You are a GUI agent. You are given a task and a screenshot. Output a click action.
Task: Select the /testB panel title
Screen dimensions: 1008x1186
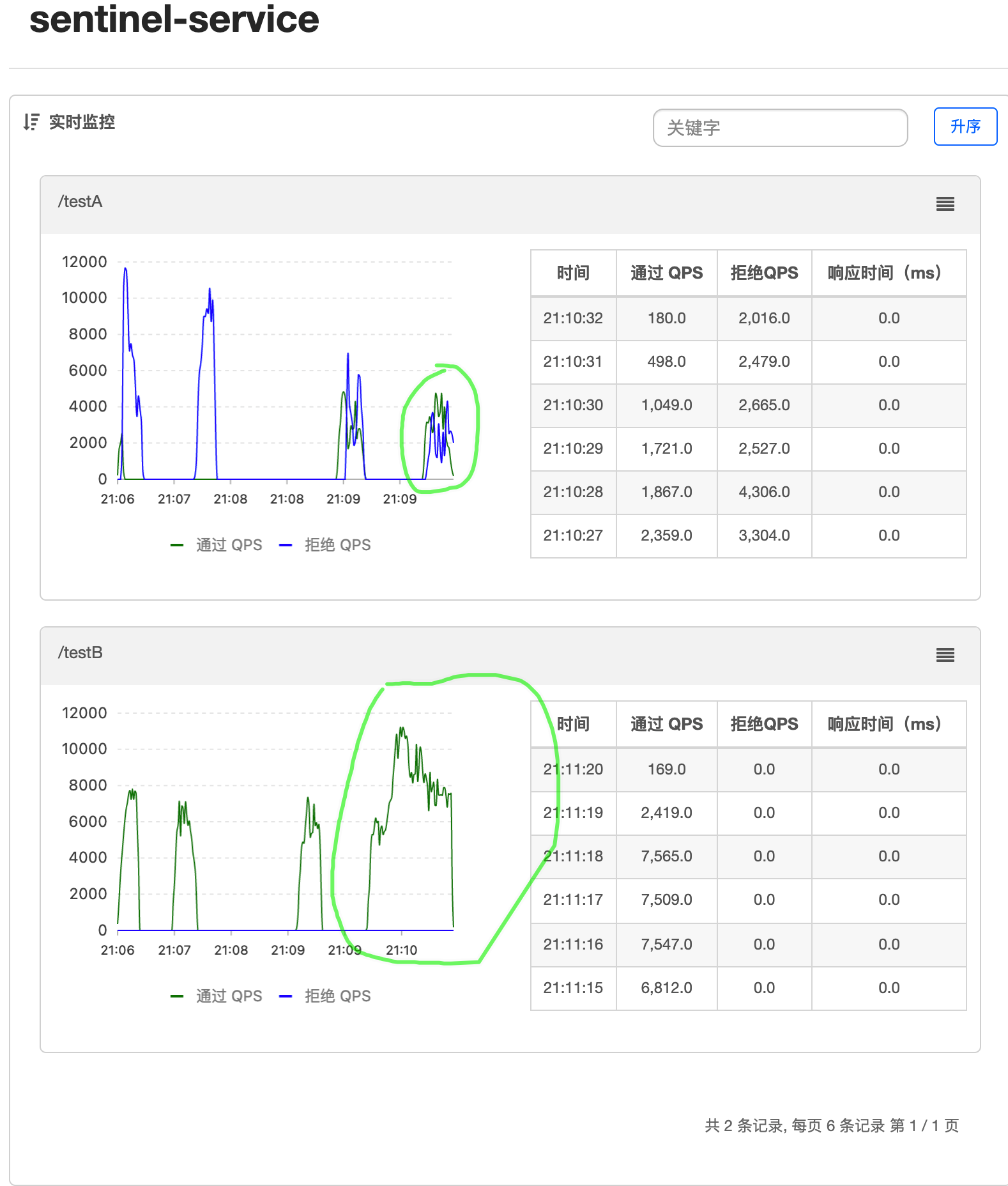[80, 653]
